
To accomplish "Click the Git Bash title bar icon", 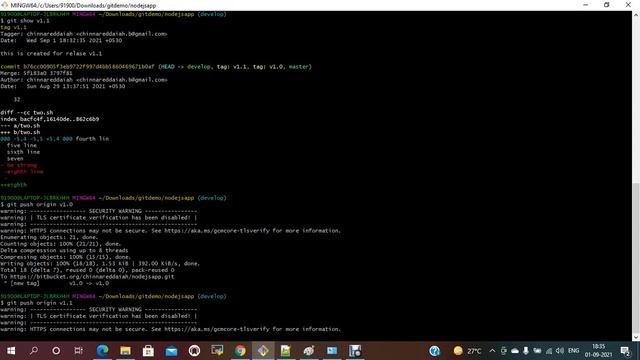I will pyautogui.click(x=4, y=5).
